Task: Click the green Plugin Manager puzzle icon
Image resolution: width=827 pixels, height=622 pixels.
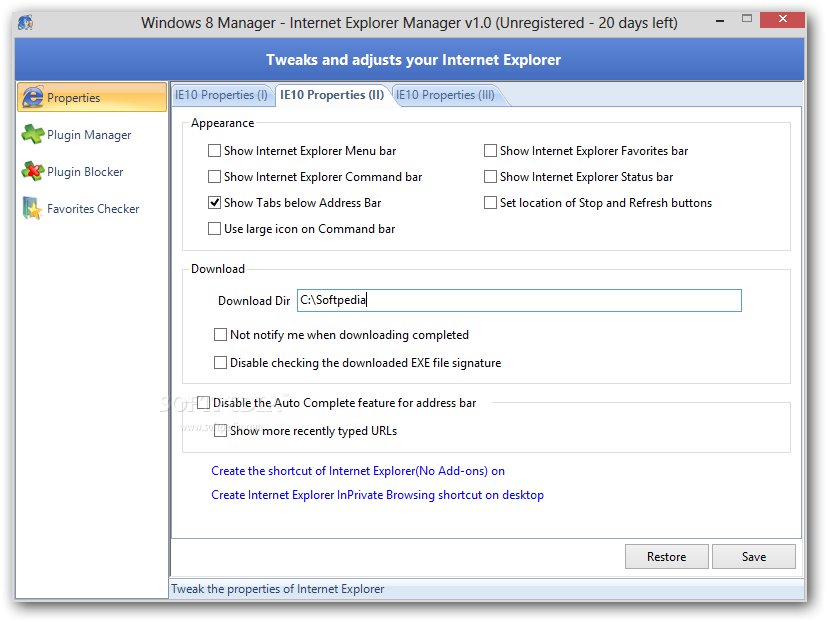Action: click(x=33, y=134)
